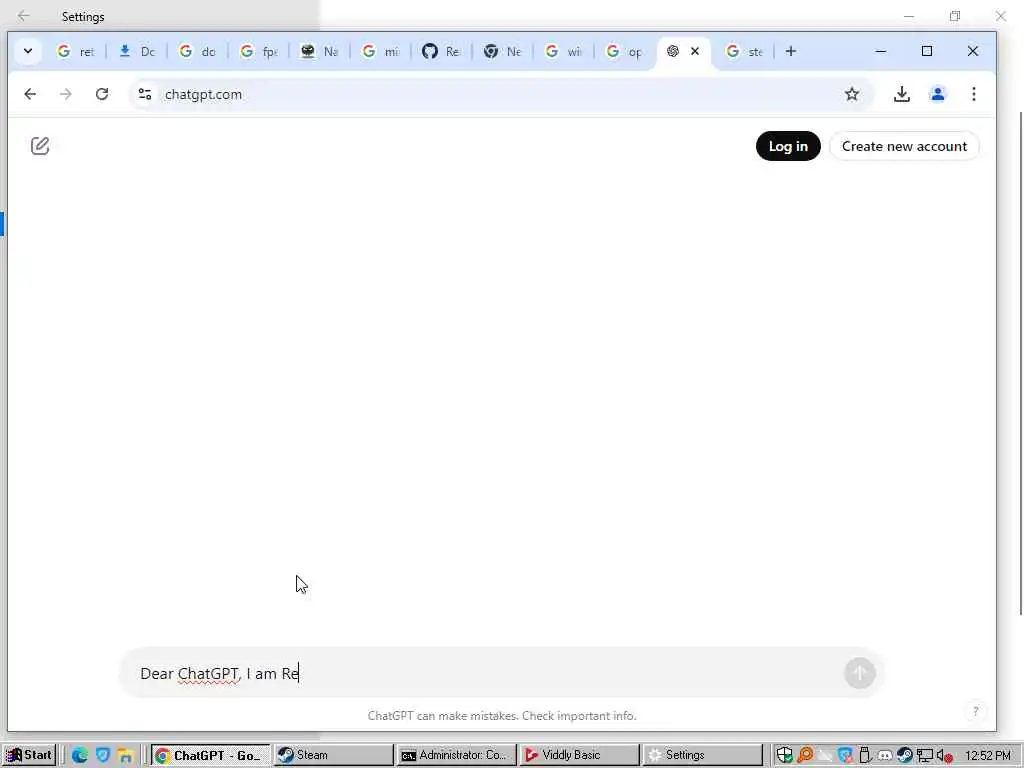The image size is (1024, 768).
Task: Switch to the 'Dc' download tab
Action: tap(136, 51)
